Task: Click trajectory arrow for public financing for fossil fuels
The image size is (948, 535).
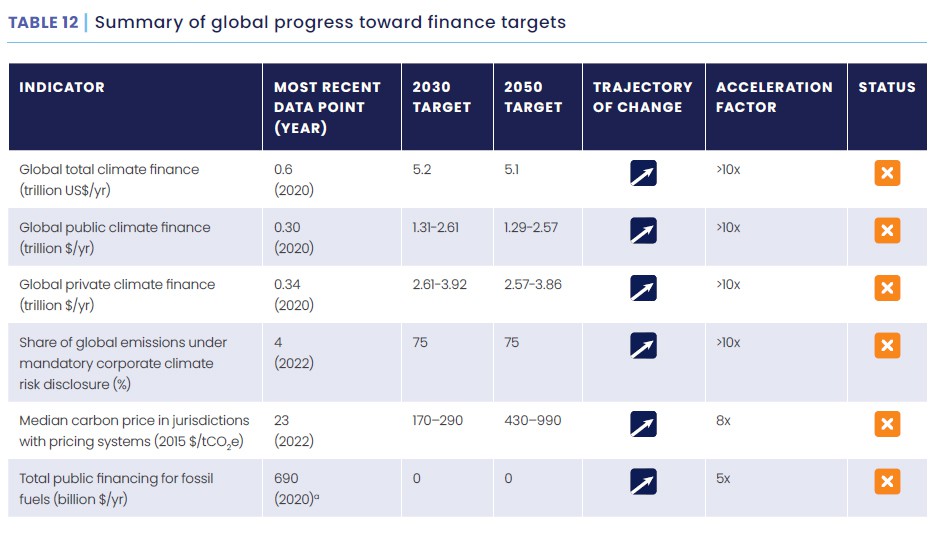Action: click(x=643, y=482)
